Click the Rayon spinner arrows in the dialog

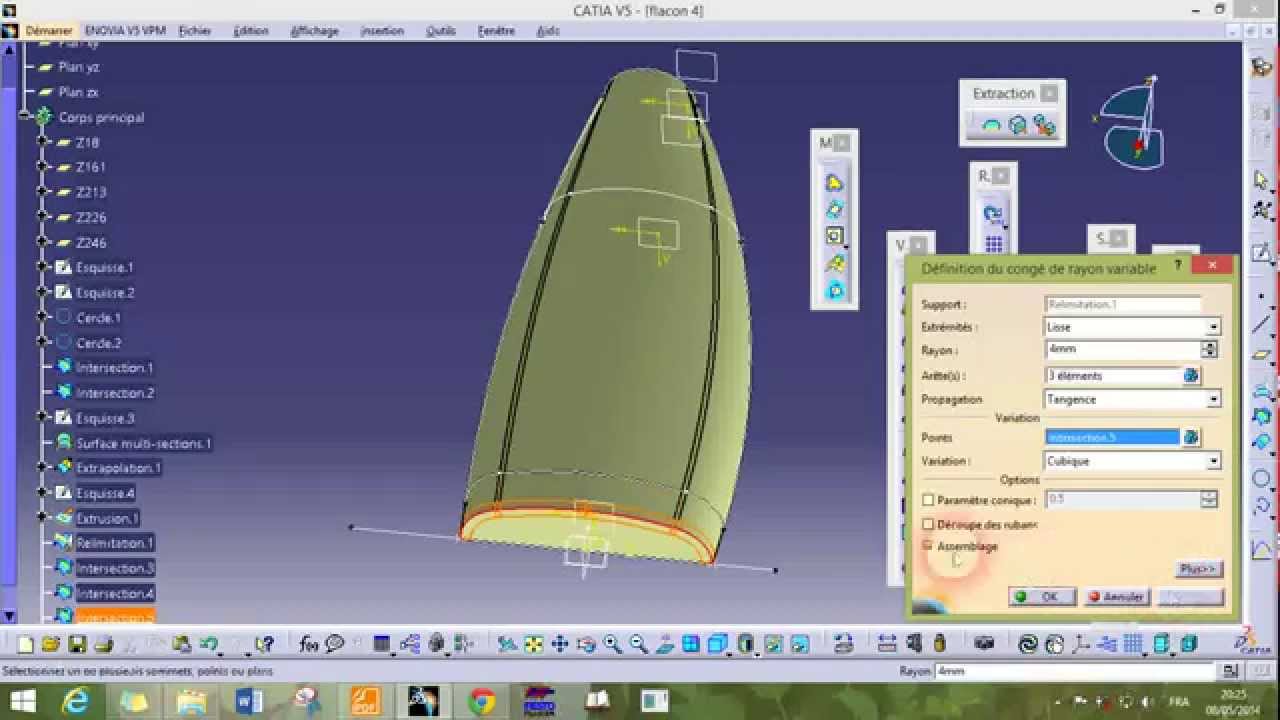[1209, 350]
